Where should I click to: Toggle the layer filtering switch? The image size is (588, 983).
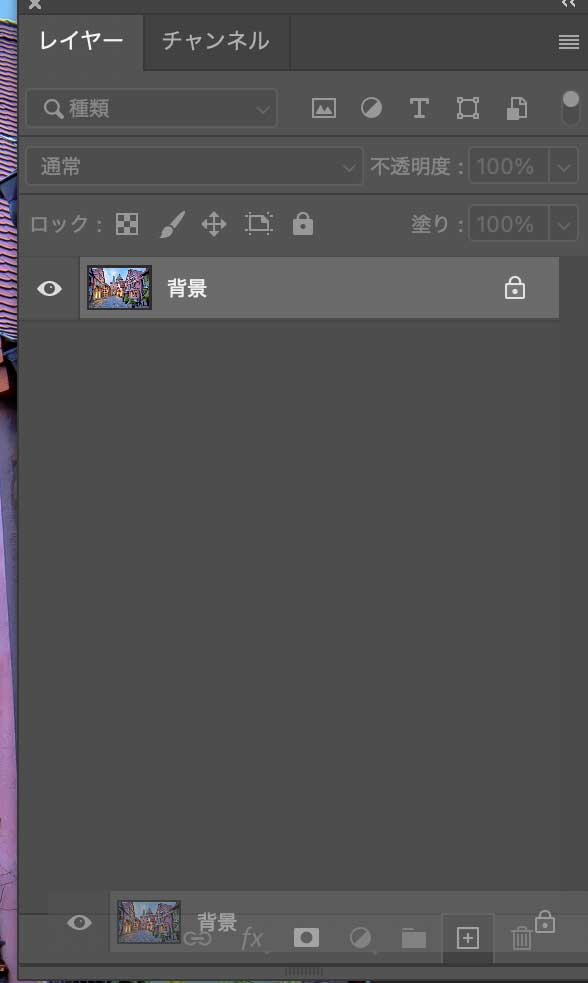[570, 108]
